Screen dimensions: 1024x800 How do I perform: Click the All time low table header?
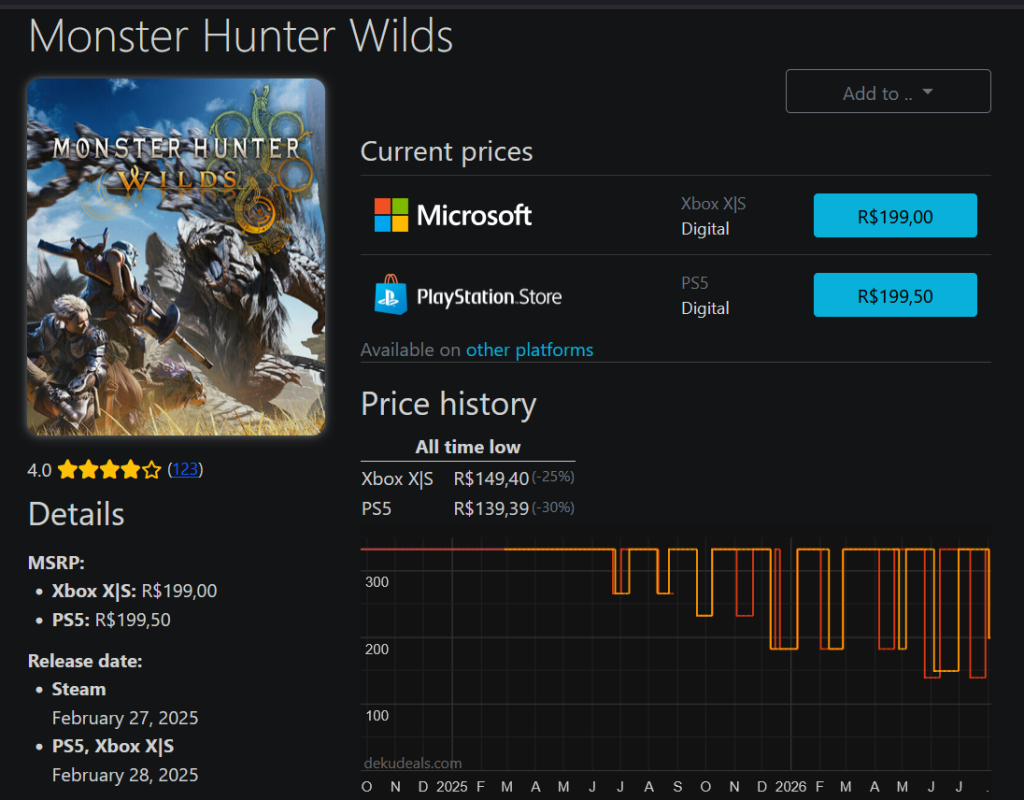tap(468, 447)
